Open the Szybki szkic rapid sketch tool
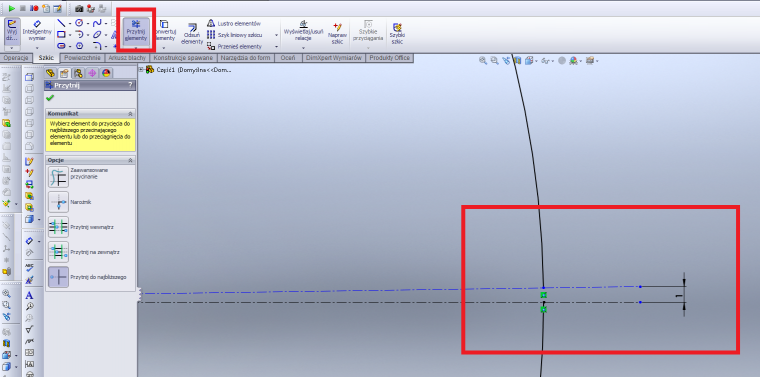This screenshot has width=760, height=377. pos(397,33)
